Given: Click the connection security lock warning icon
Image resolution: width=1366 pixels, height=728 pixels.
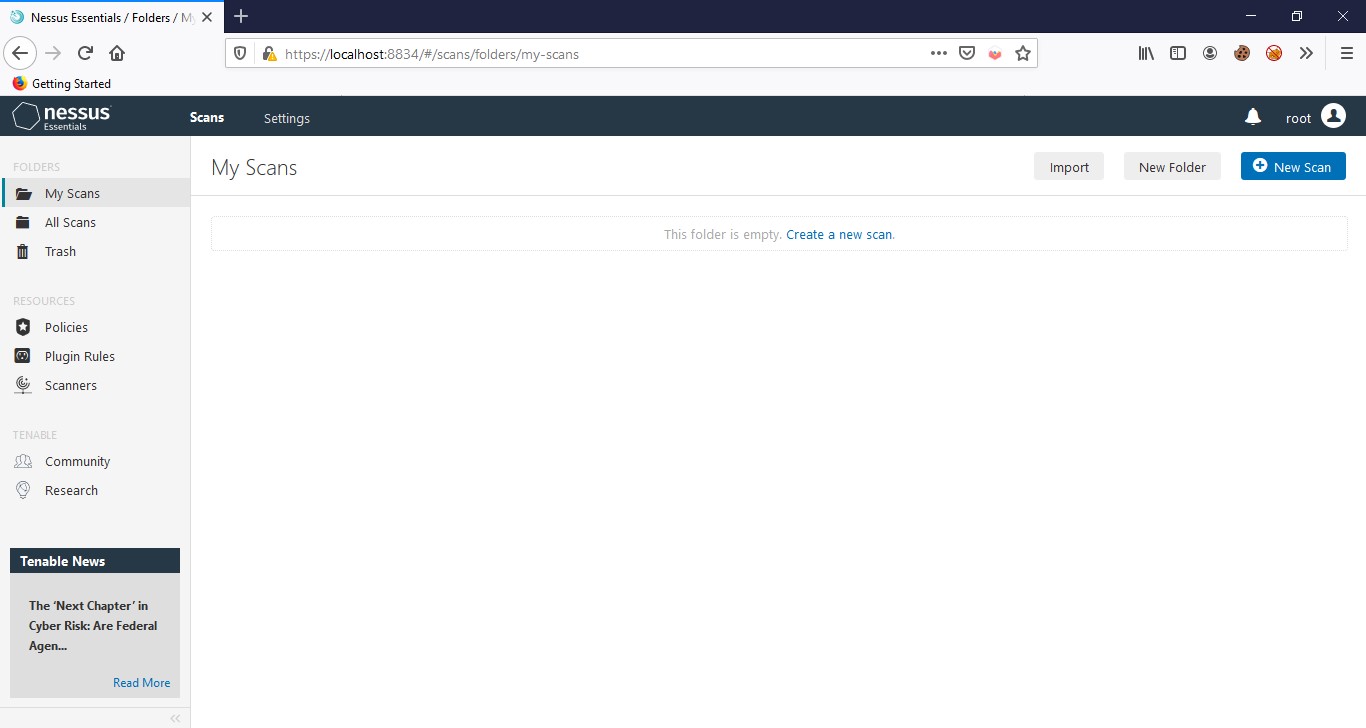Looking at the screenshot, I should coord(268,54).
